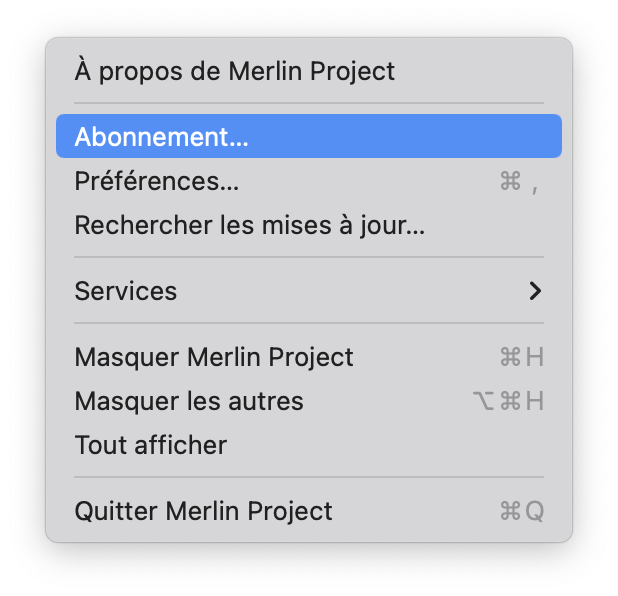The height and width of the screenshot is (596, 618).
Task: Click the command symbol on the Préférences row
Action: point(510,181)
